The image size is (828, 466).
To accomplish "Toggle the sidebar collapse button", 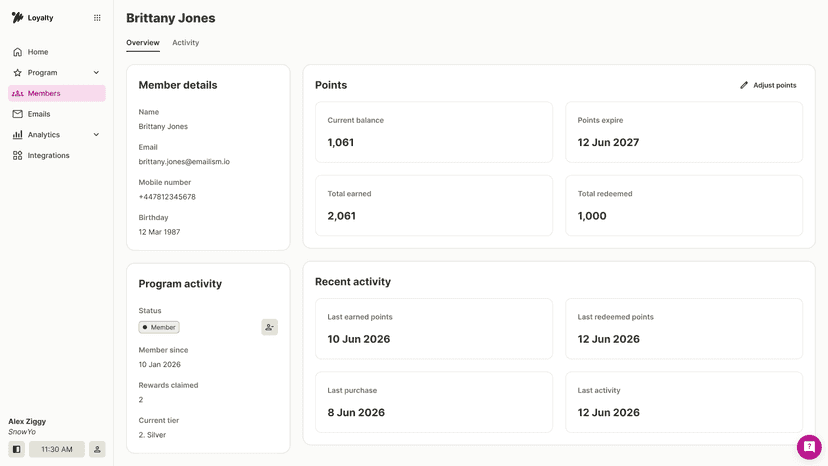I will click(16, 449).
